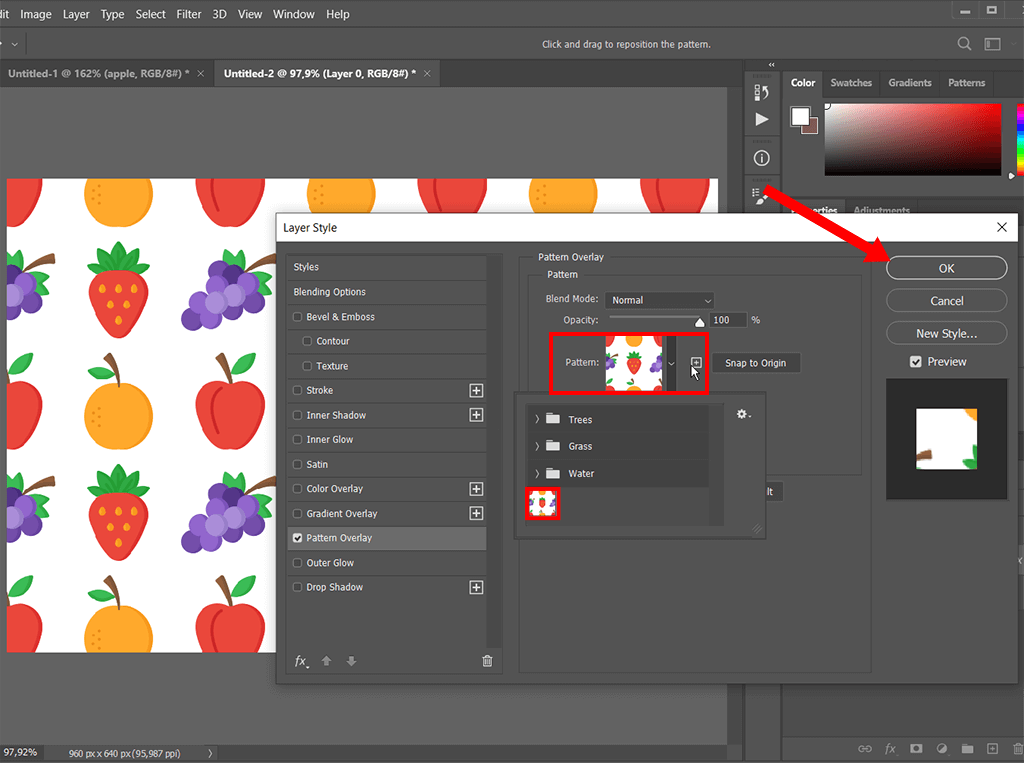Open the Filter menu
This screenshot has height=763, width=1024.
(189, 14)
